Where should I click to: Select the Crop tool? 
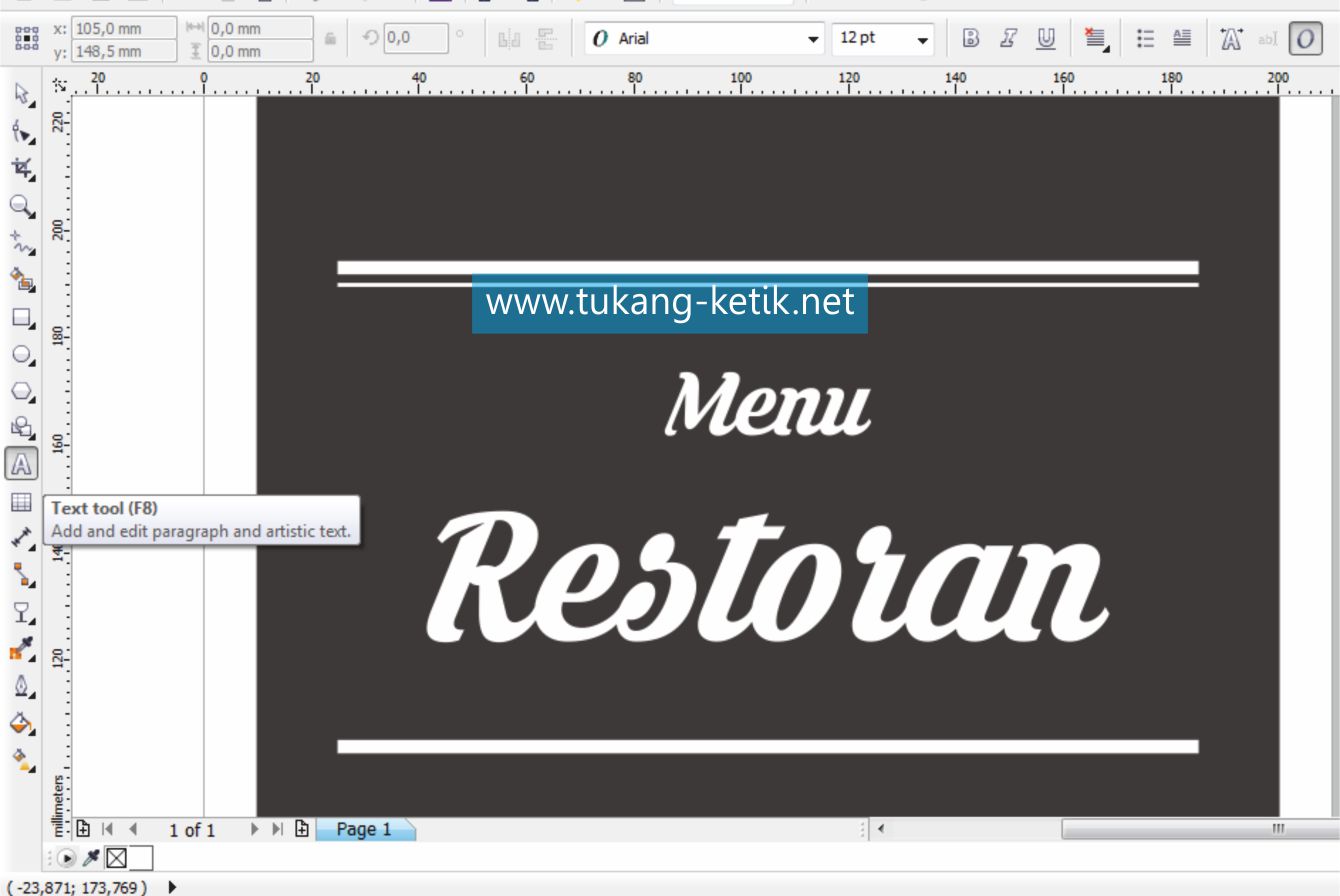22,168
